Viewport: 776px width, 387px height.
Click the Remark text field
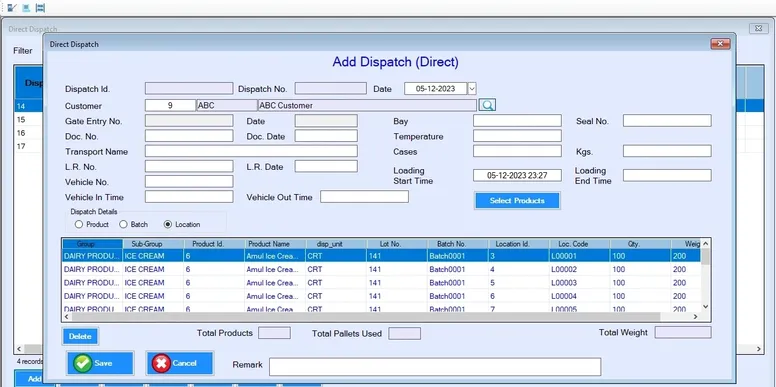(x=435, y=367)
